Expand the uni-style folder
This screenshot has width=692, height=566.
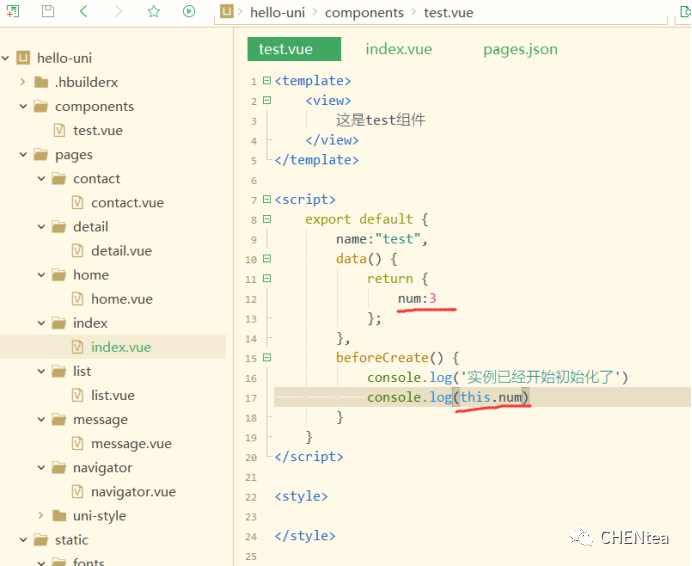point(40,516)
